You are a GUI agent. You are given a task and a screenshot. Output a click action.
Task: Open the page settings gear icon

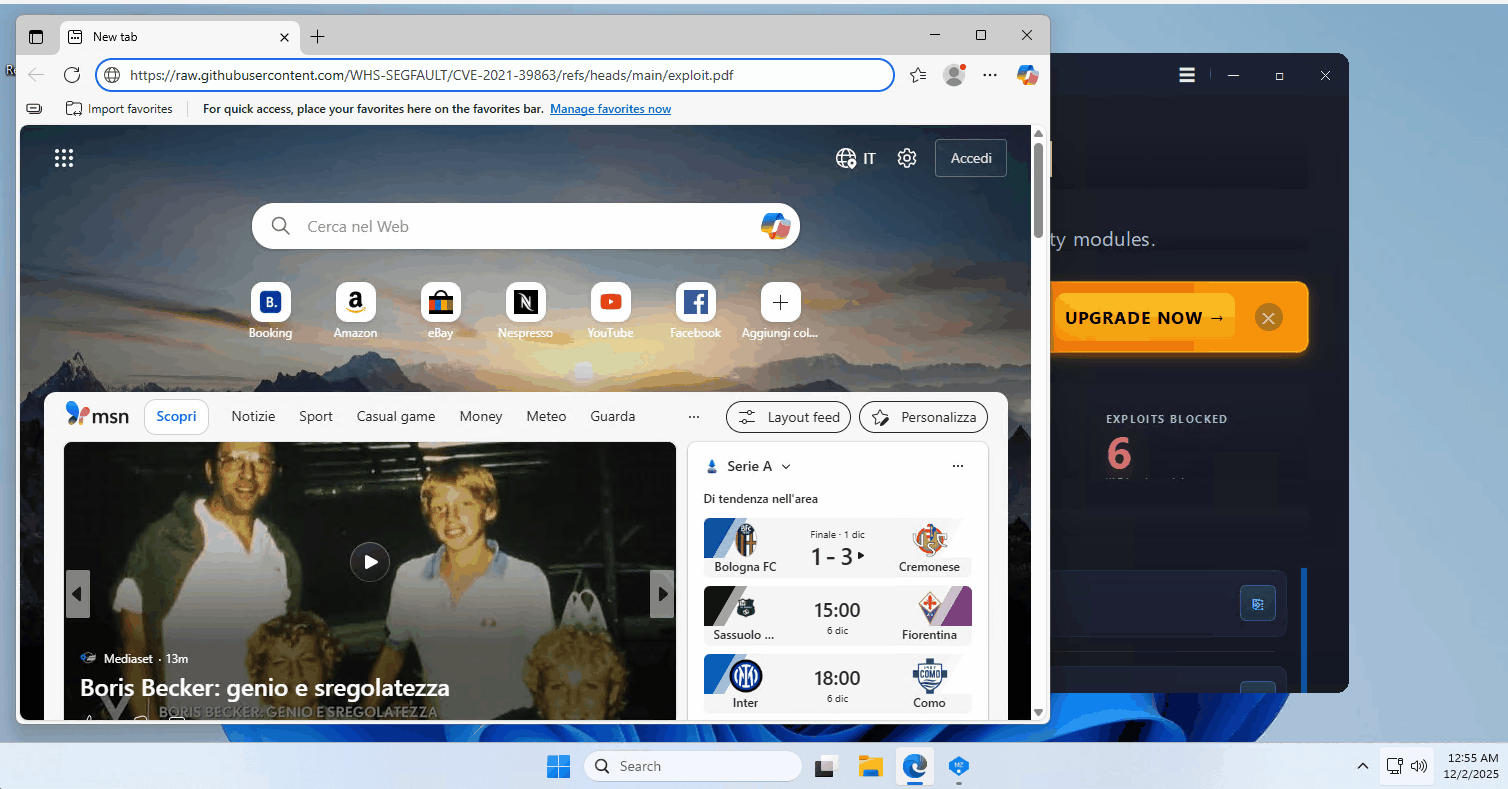pos(907,158)
